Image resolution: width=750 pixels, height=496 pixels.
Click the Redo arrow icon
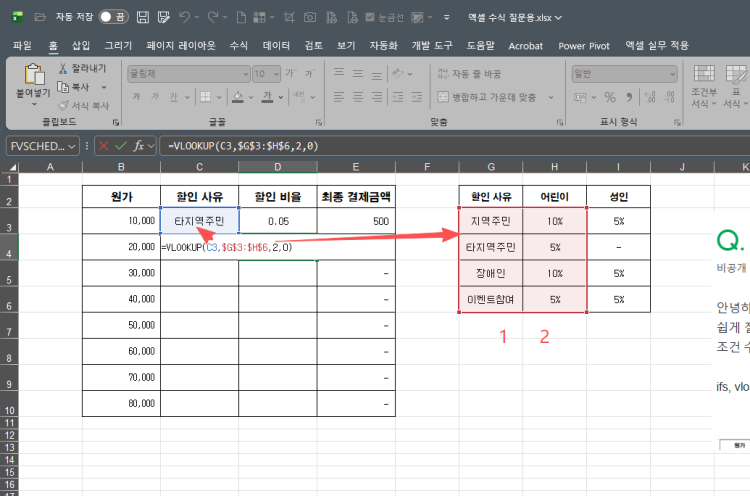tap(213, 18)
